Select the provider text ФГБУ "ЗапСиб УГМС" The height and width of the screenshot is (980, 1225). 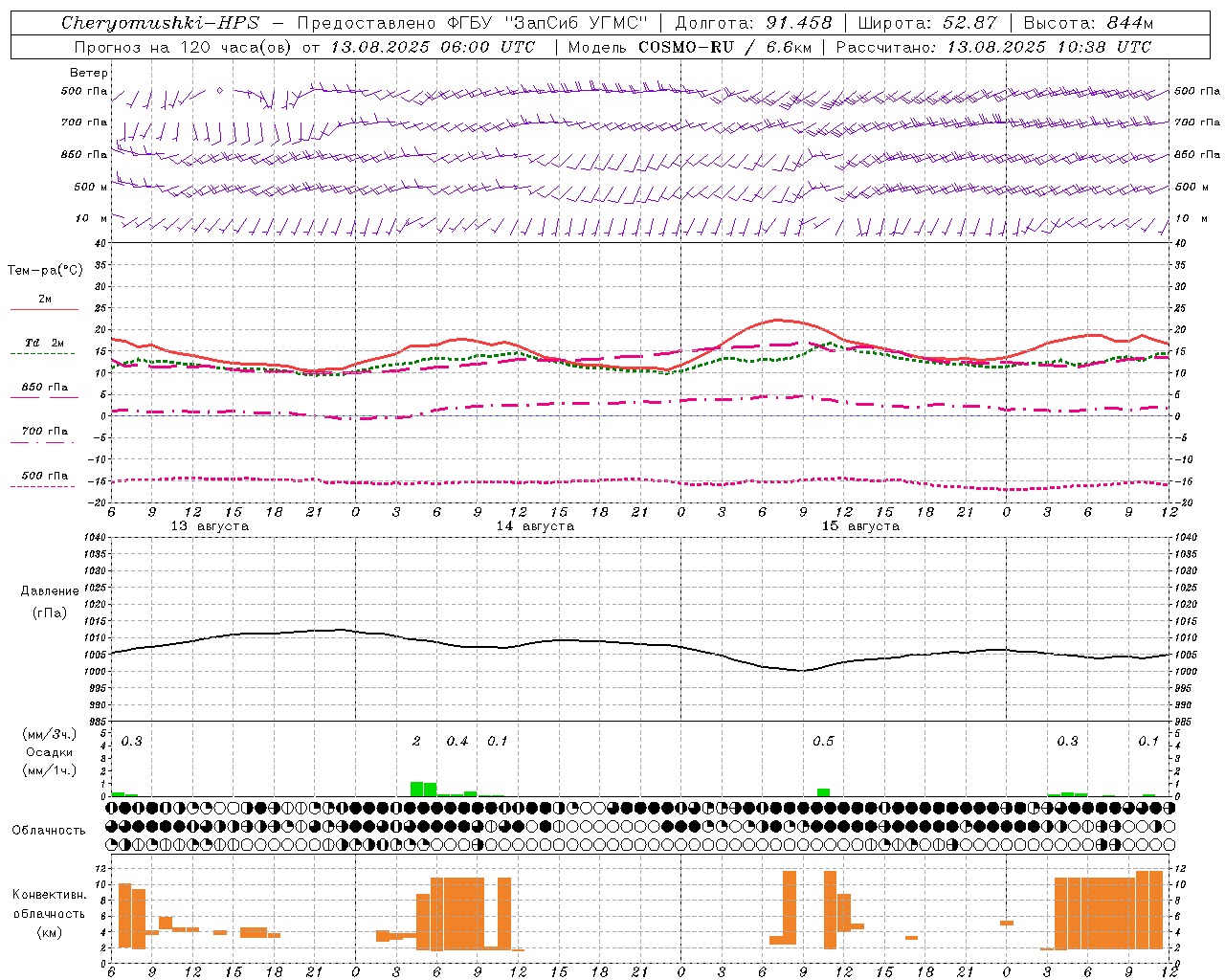point(547,23)
